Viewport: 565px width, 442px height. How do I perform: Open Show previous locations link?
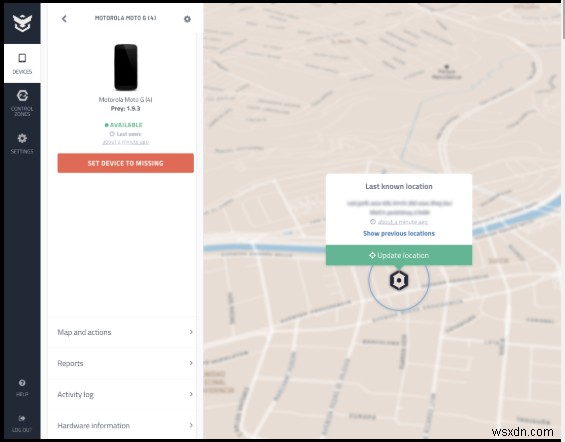[399, 233]
